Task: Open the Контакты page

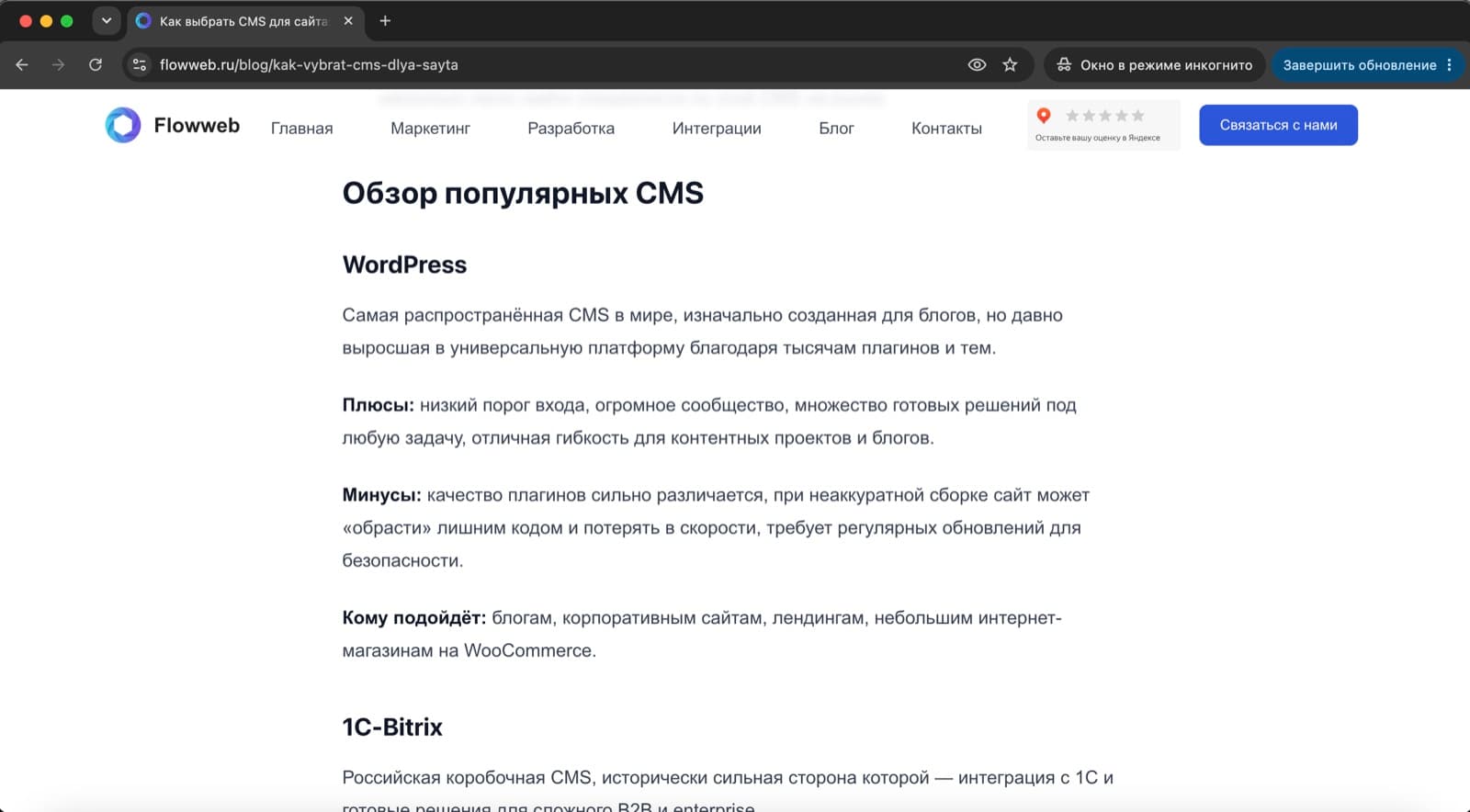Action: (x=946, y=129)
